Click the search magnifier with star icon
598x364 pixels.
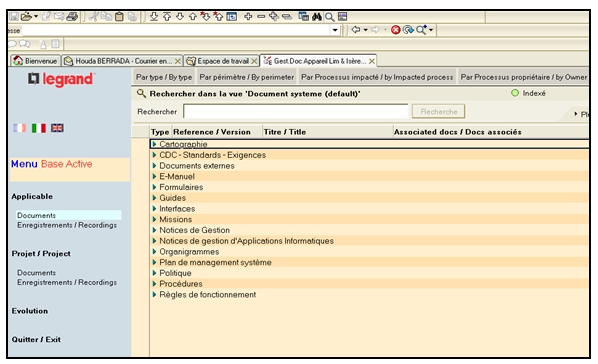421,30
